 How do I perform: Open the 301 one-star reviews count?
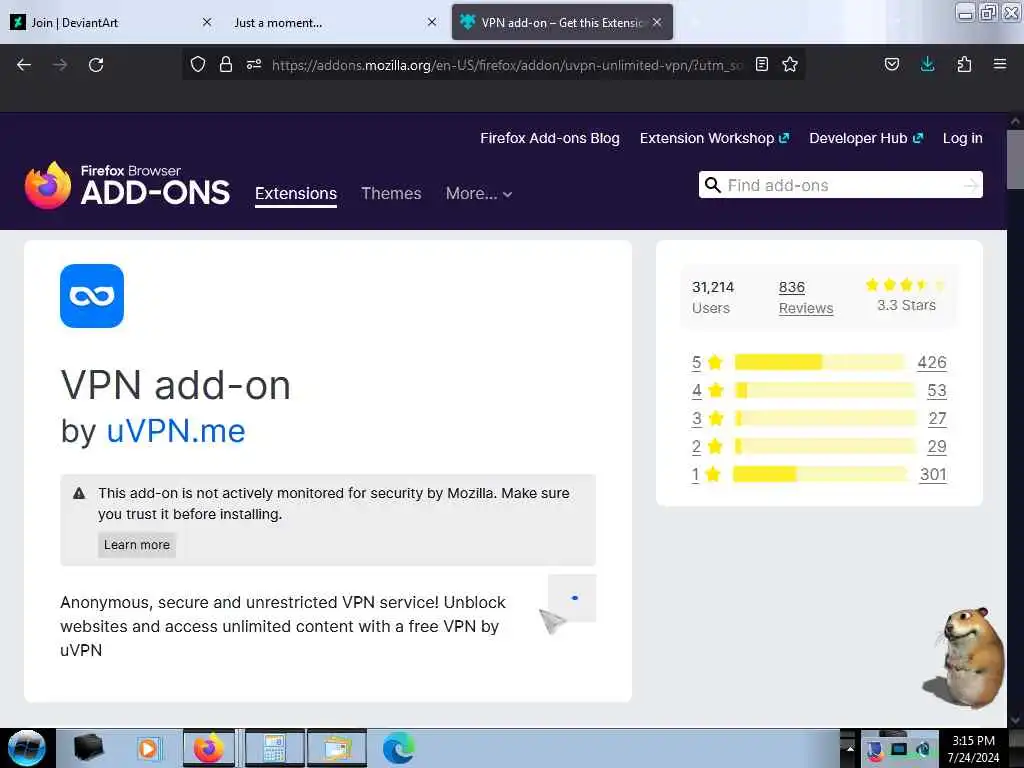point(933,474)
